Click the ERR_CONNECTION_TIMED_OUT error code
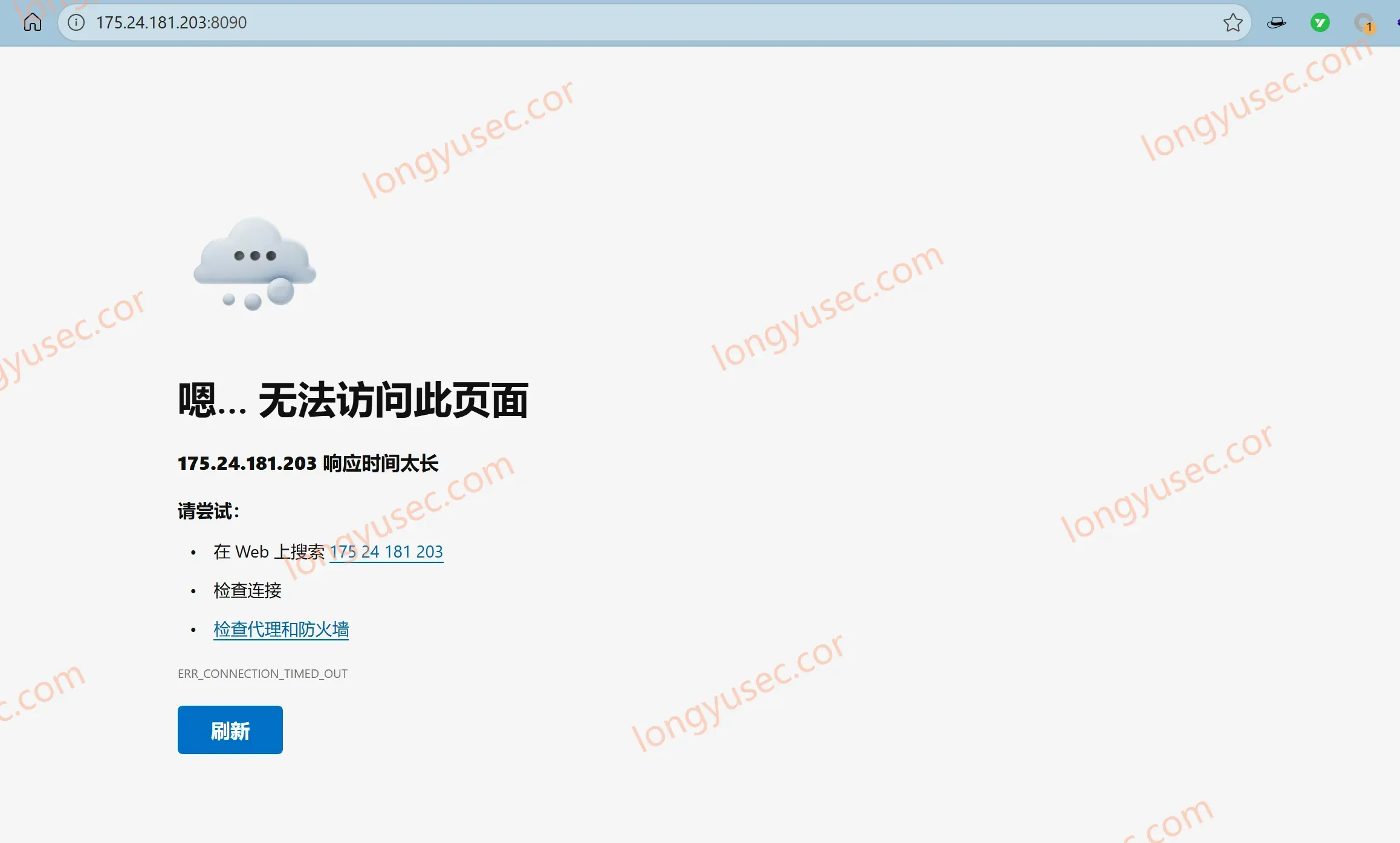 tap(262, 674)
